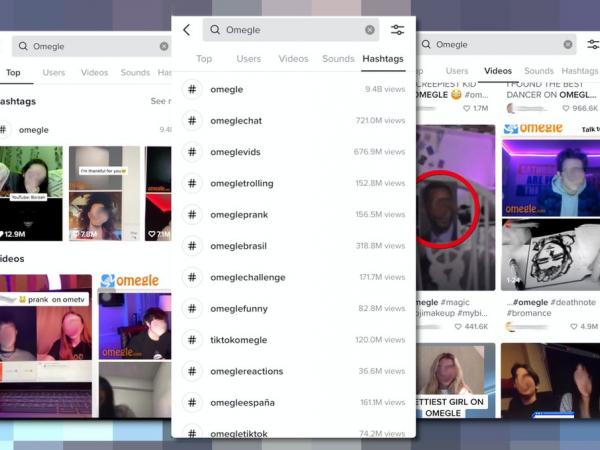Like the video with 4.9M hearts

574,326
